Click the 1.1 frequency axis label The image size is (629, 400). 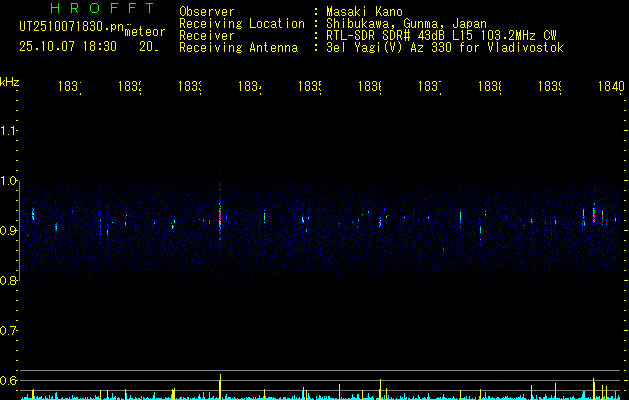tap(10, 131)
